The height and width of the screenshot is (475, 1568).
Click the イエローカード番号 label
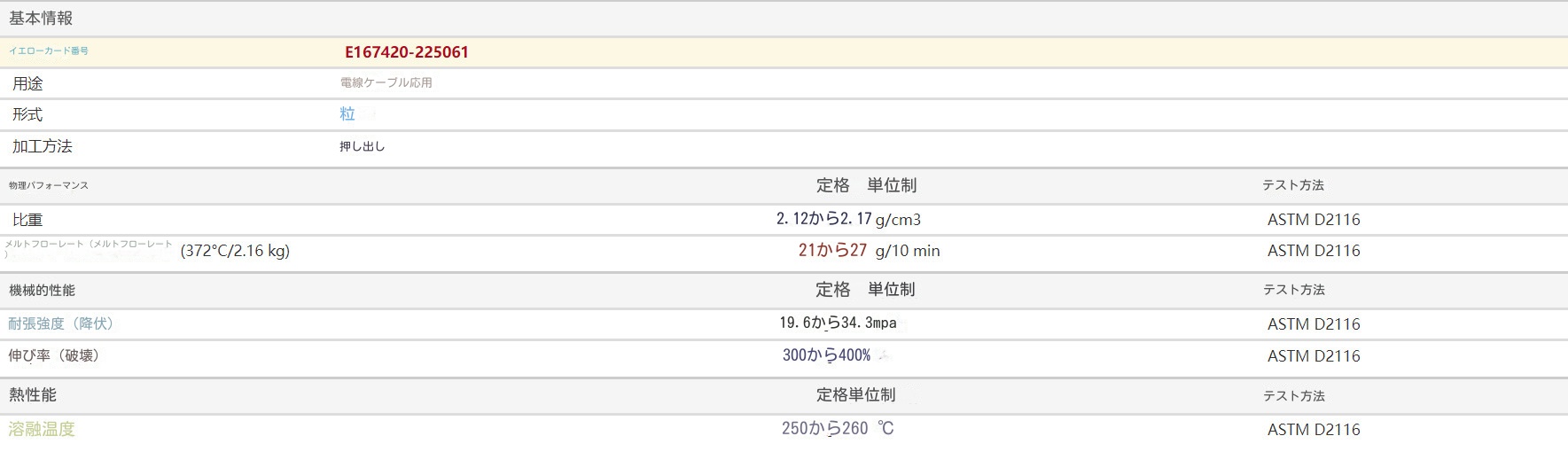click(49, 51)
